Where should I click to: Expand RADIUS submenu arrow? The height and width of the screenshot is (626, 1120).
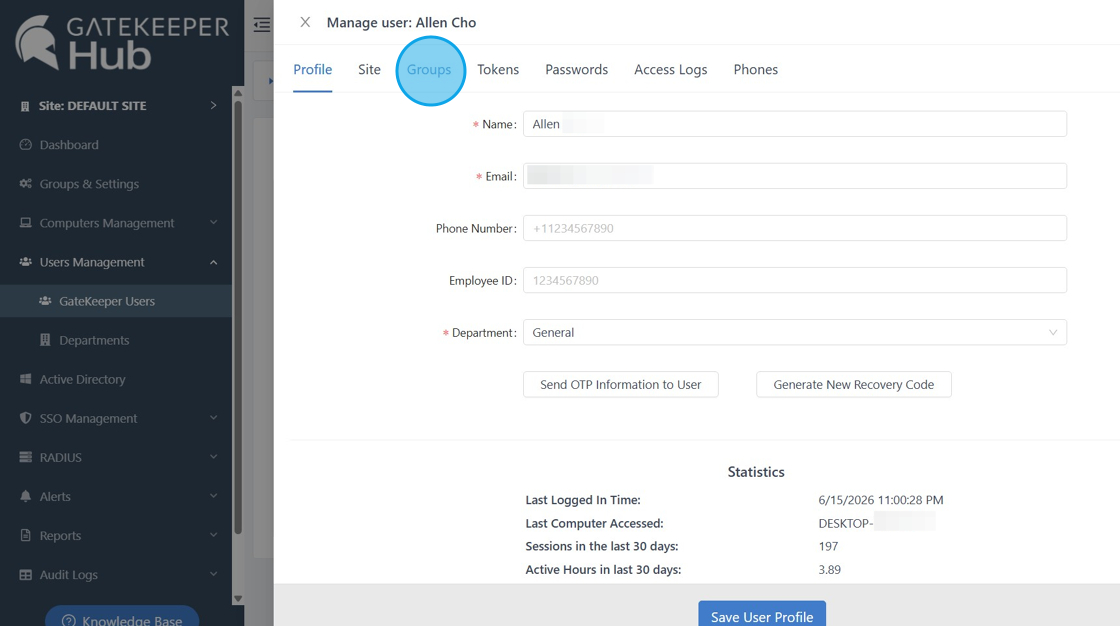pyautogui.click(x=213, y=457)
